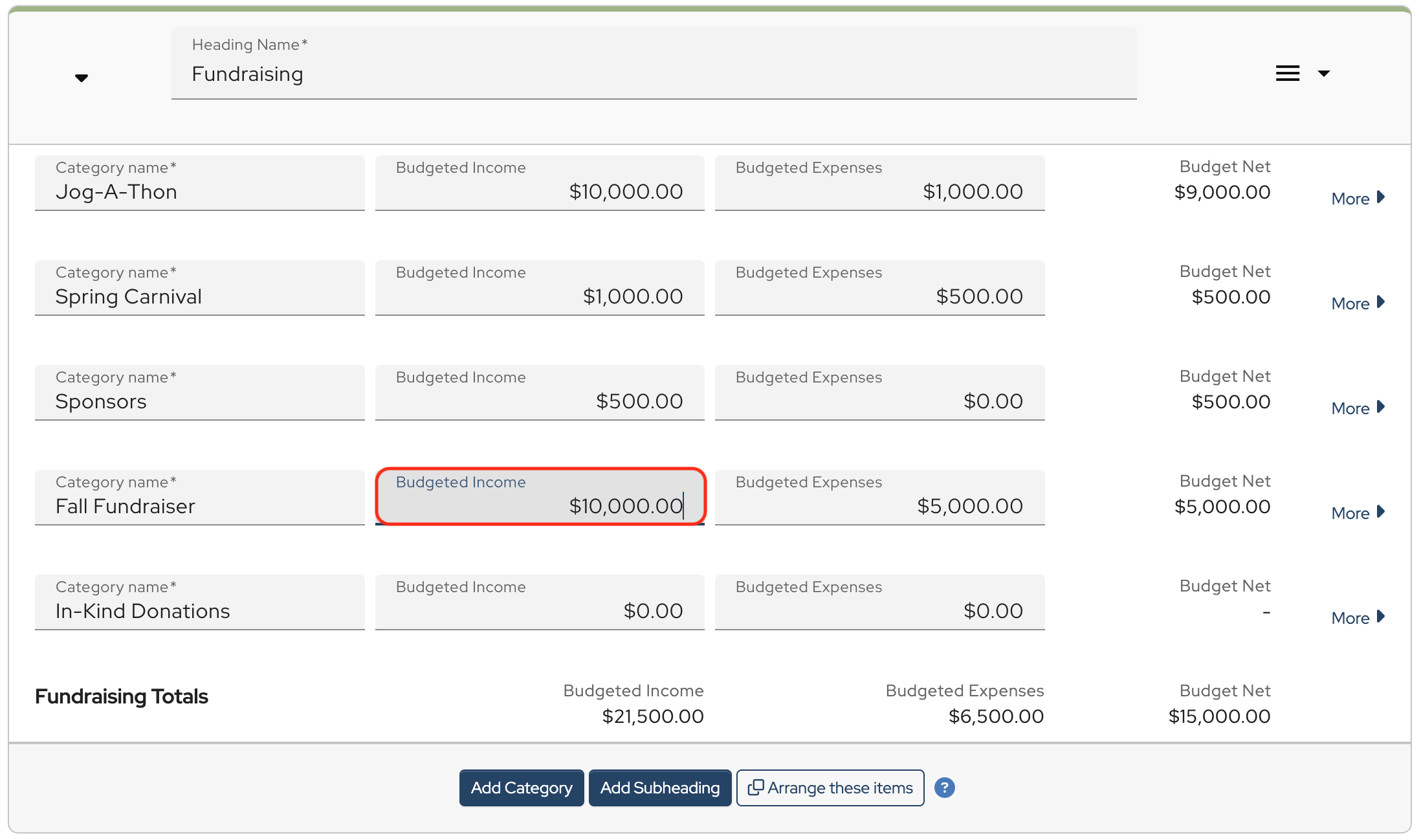Expand More for Spring Carnival category
The width and height of the screenshot is (1421, 840).
(1358, 303)
